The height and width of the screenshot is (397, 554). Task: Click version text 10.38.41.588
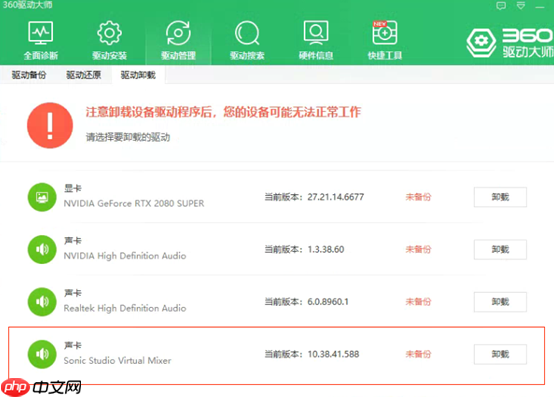pos(333,354)
